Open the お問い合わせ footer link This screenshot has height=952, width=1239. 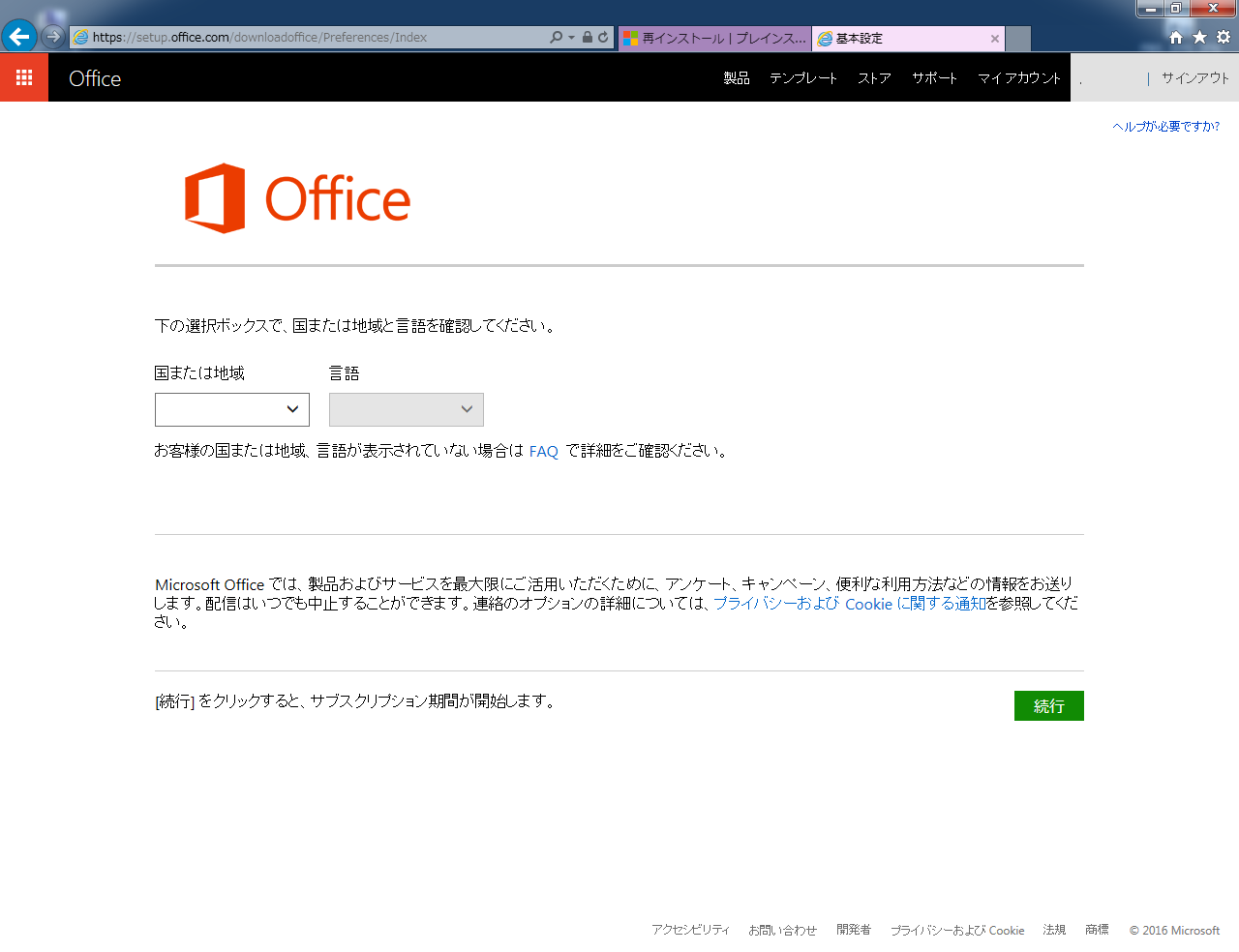(x=782, y=930)
